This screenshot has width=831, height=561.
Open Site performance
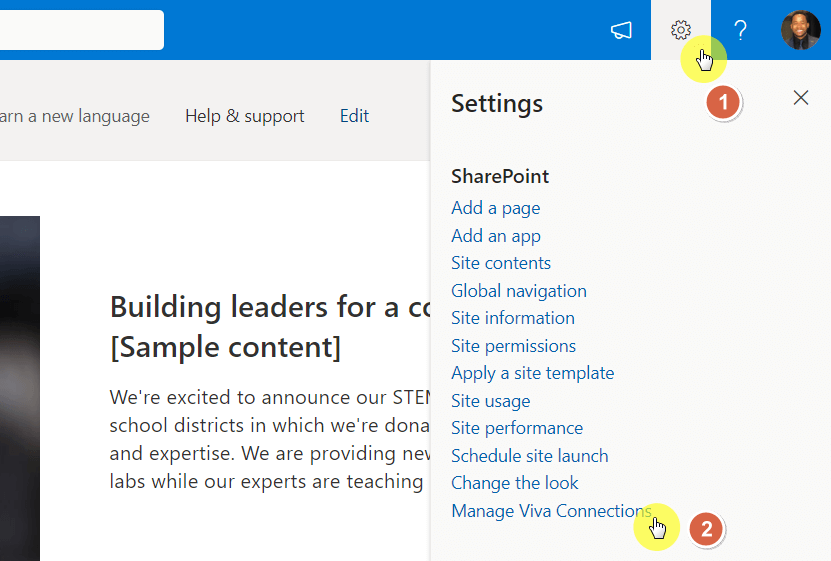coord(517,428)
